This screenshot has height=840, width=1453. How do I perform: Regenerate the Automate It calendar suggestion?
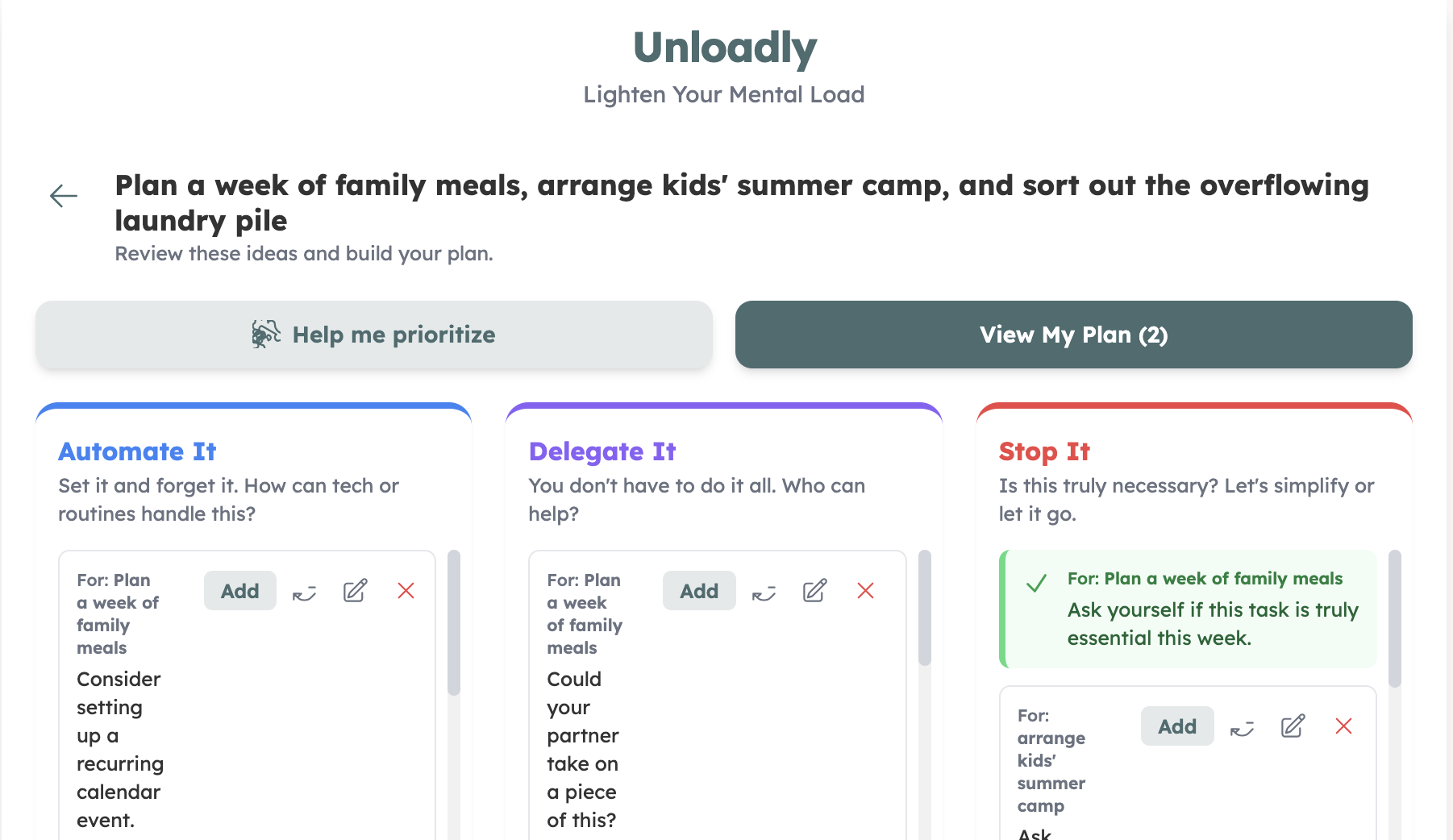[302, 591]
